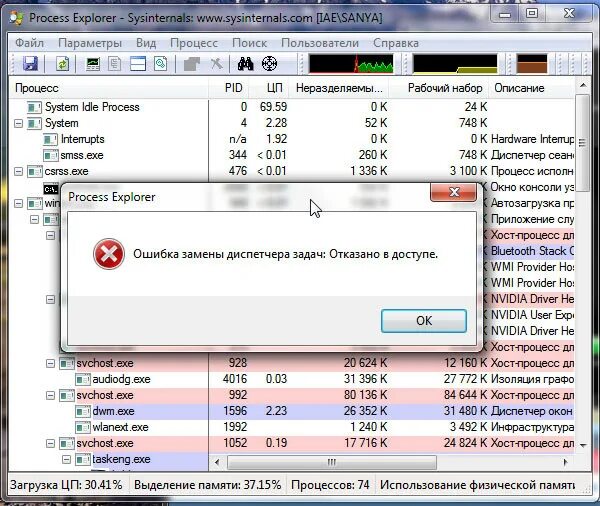Toggle Show Process Tree toolbar icon
Viewport: 600px width, 506px height.
coord(114,64)
